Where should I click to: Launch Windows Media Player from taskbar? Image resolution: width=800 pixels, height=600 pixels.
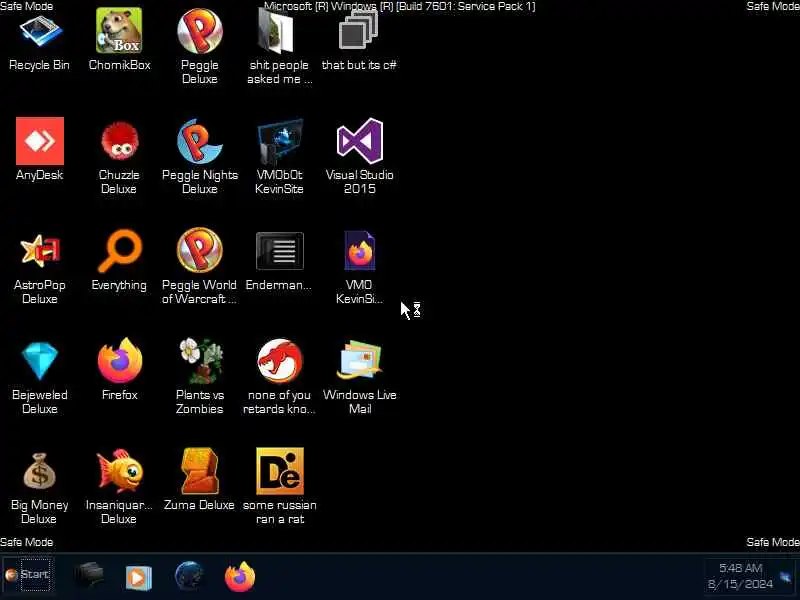pyautogui.click(x=139, y=578)
